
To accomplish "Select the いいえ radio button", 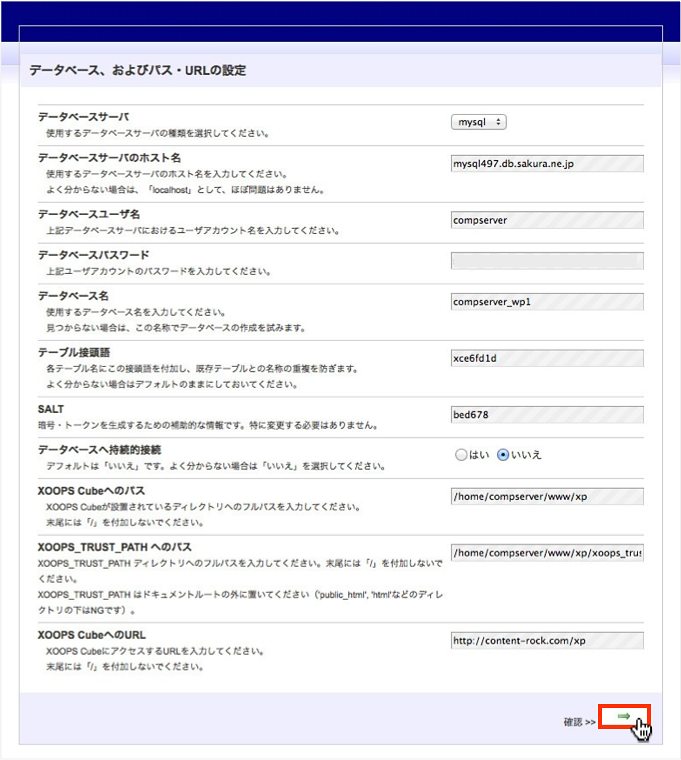I will (x=503, y=455).
